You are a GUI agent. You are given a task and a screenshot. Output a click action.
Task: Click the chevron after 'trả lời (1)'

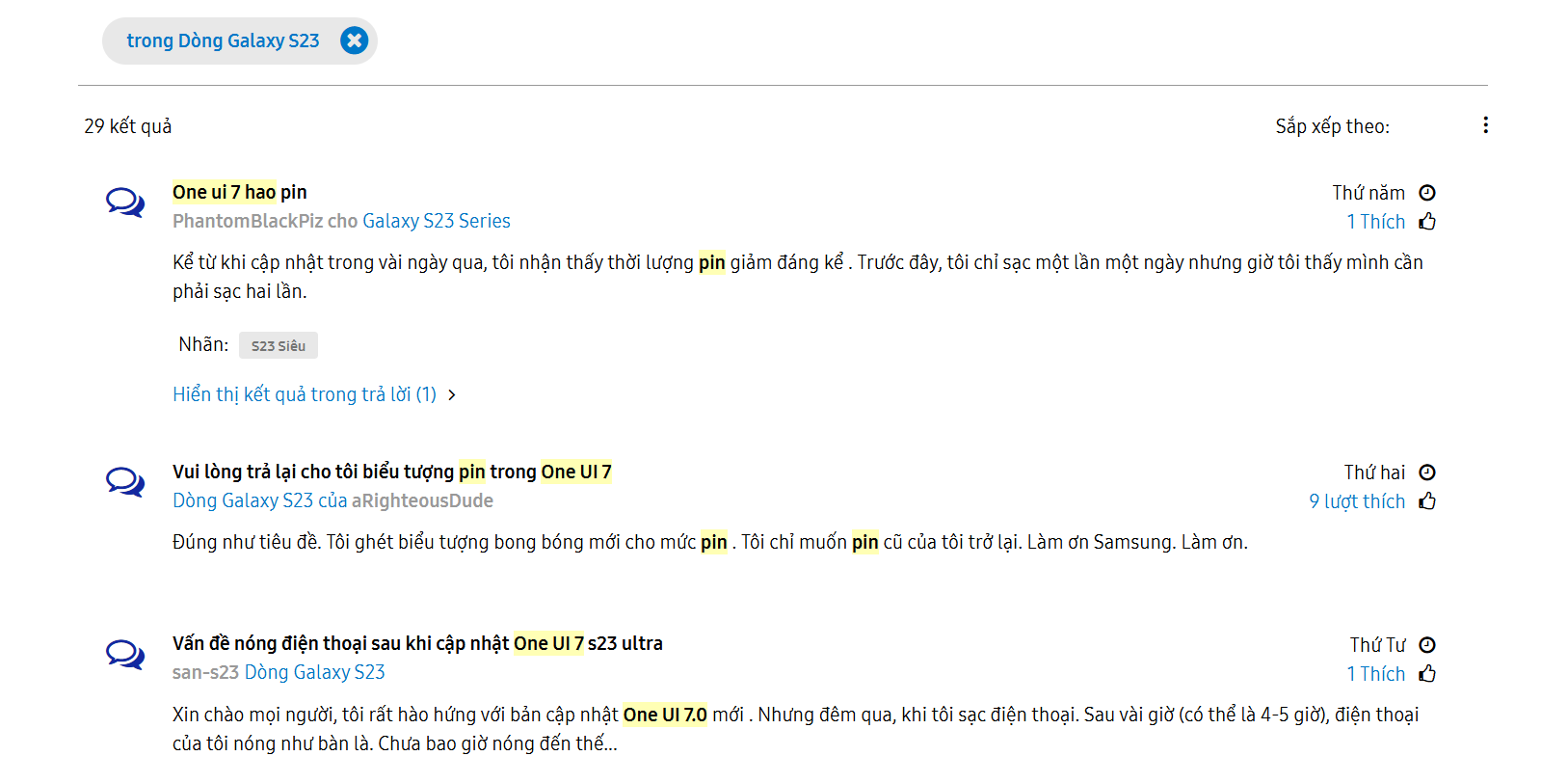click(x=451, y=395)
